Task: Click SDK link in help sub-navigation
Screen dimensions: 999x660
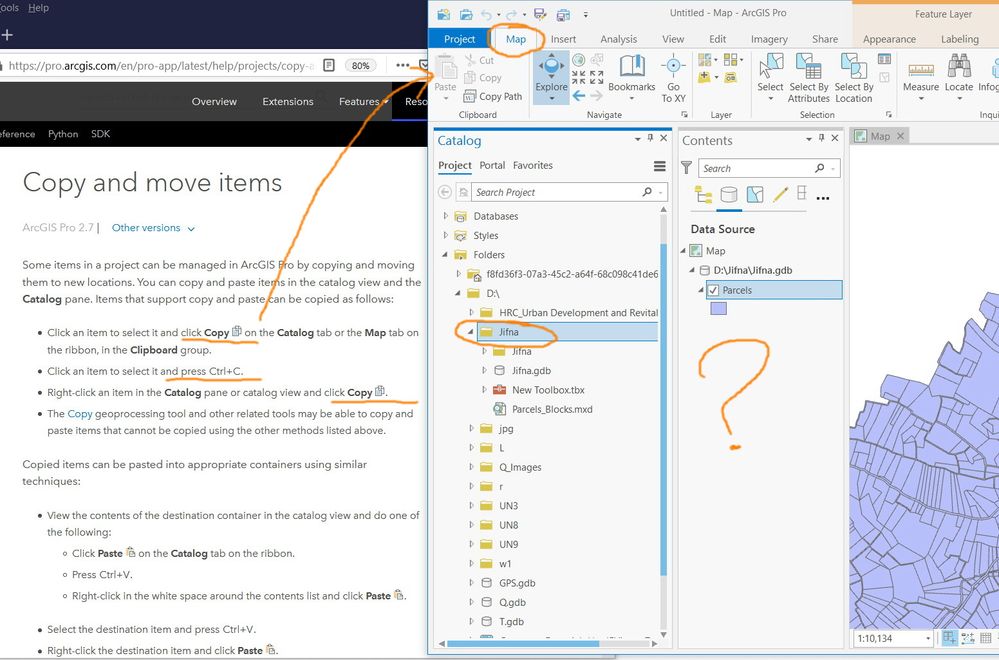Action: [101, 134]
